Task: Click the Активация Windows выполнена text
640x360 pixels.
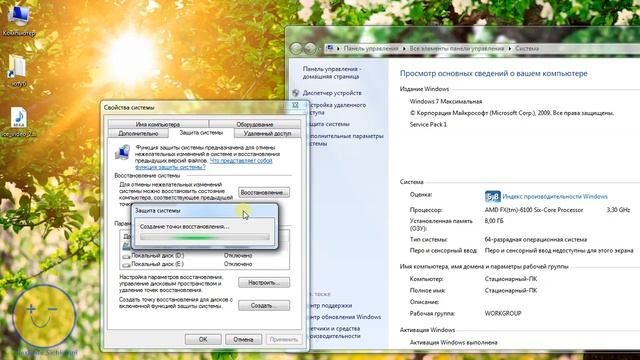Action: tap(453, 342)
